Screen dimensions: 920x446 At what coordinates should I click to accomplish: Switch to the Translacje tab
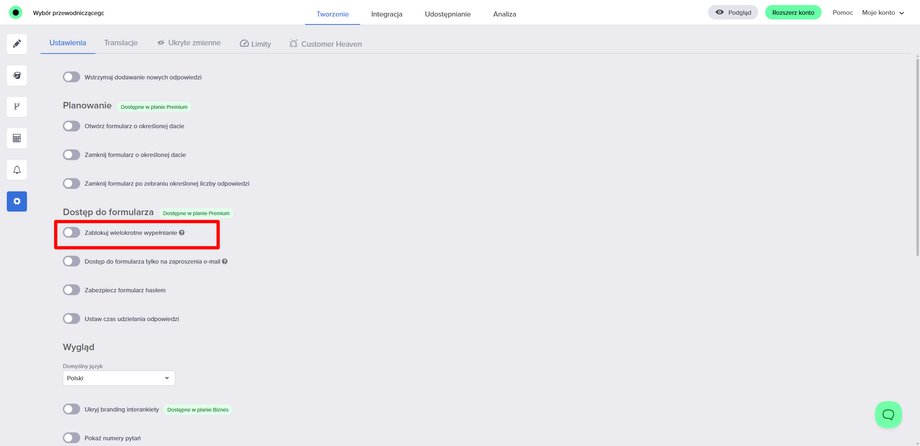click(121, 44)
